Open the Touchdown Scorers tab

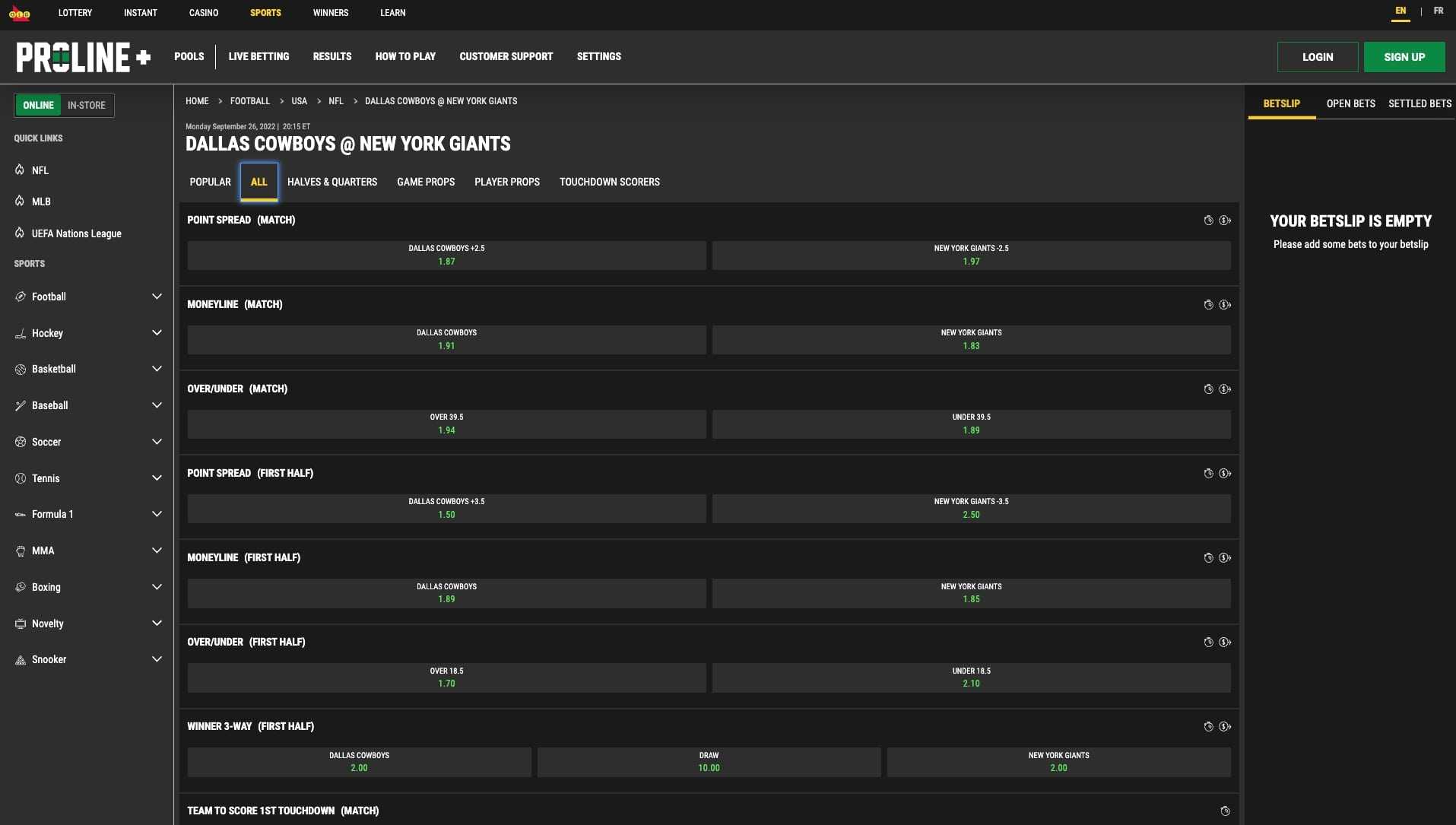click(610, 182)
